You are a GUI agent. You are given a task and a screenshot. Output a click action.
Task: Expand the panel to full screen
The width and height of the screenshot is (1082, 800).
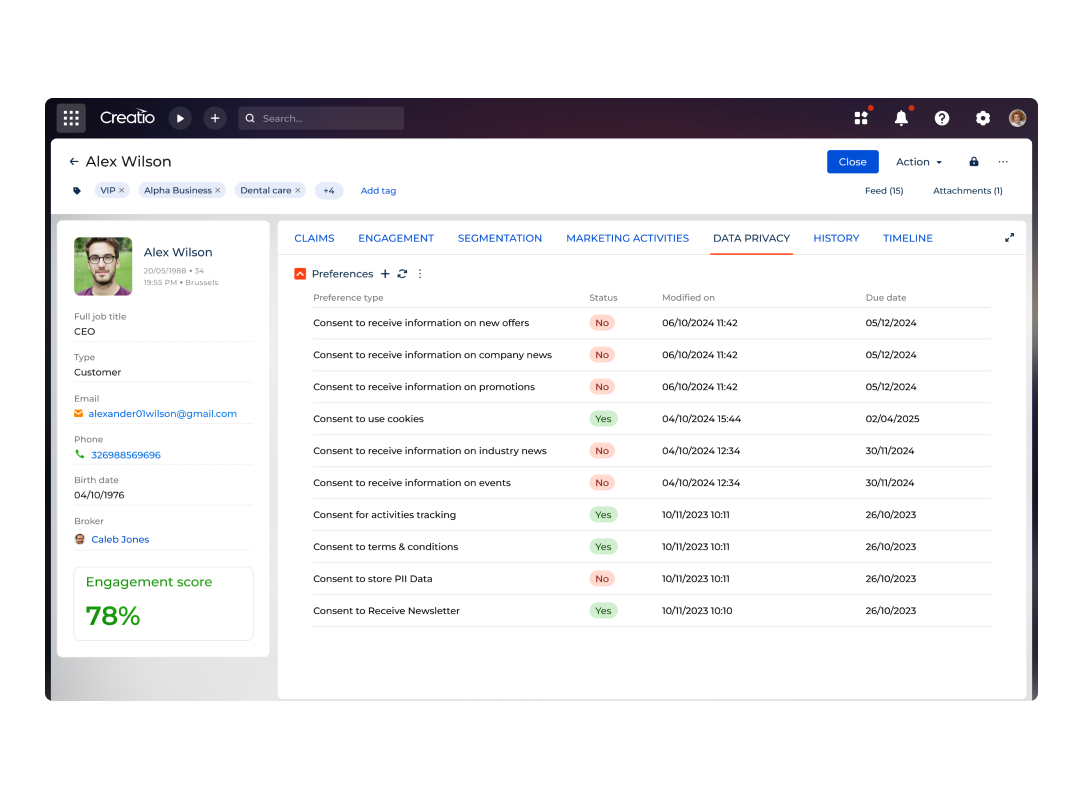1009,238
